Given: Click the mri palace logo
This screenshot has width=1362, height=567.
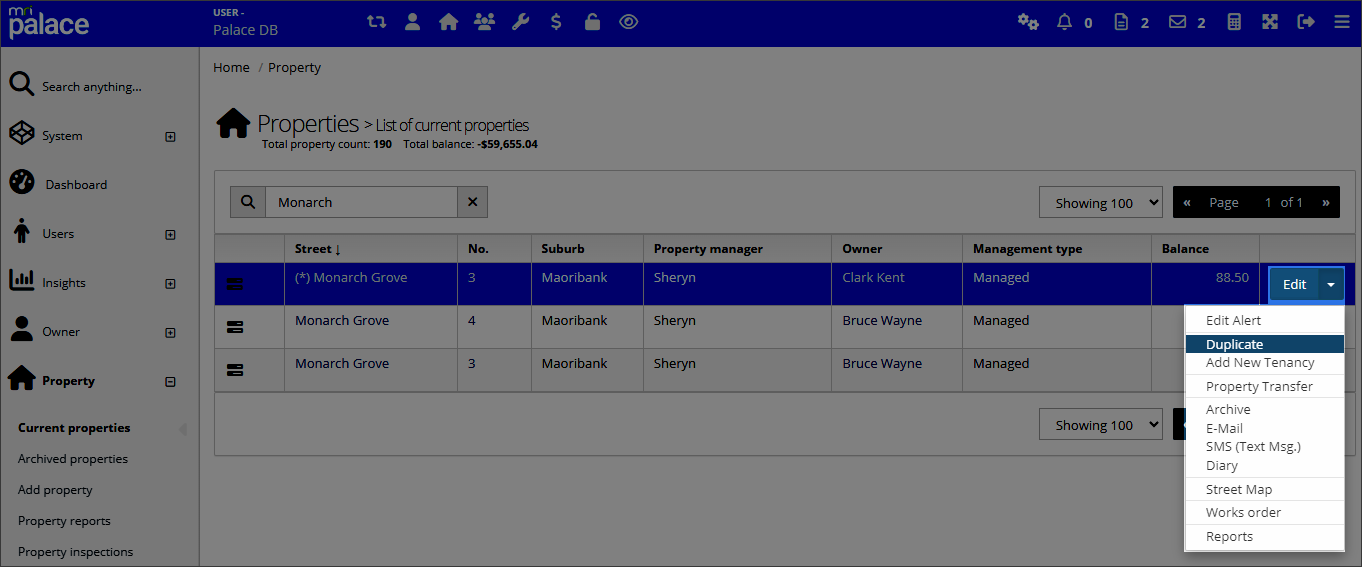Looking at the screenshot, I should (48, 22).
